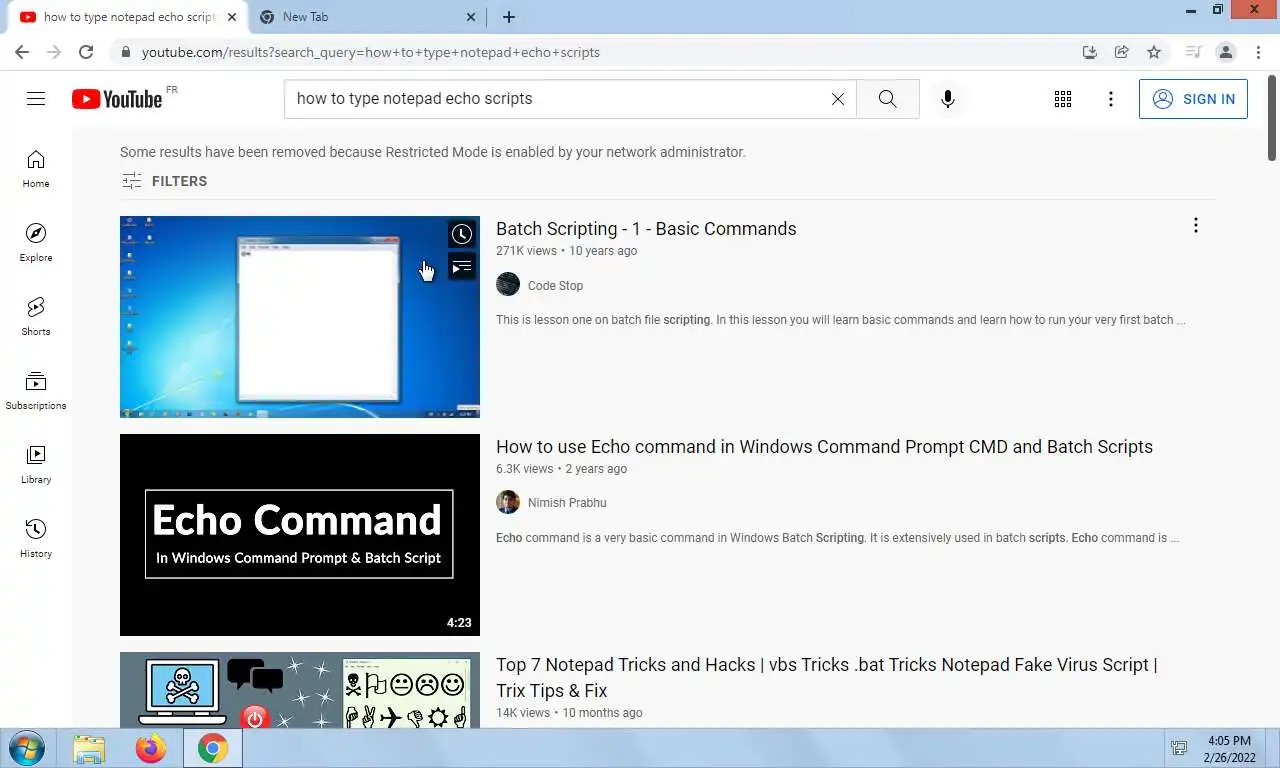
Task: Open 'How to use Echo command' video title
Action: point(824,447)
